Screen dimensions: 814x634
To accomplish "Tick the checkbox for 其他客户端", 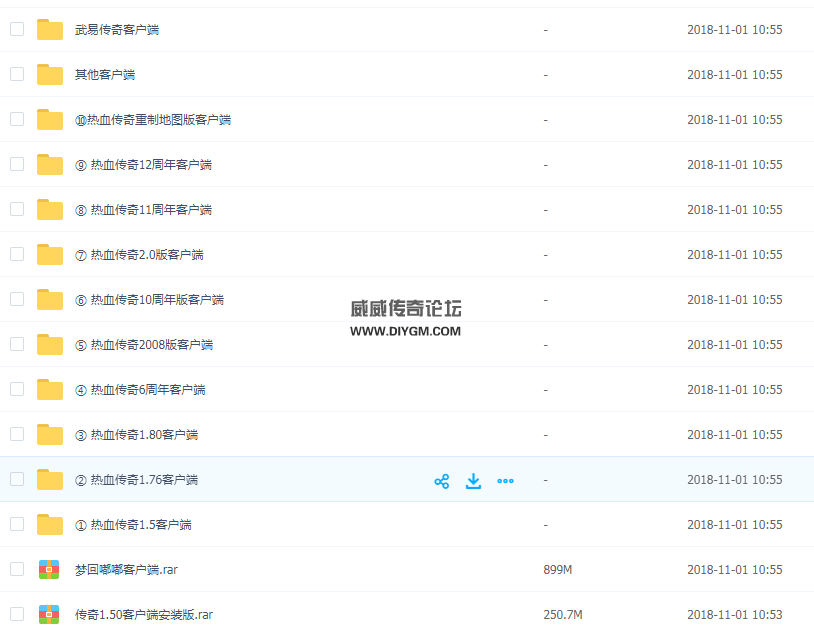I will pyautogui.click(x=17, y=74).
